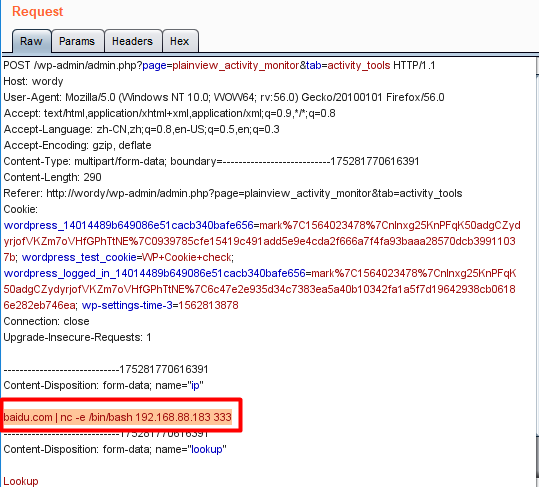Open the Params tab
The width and height of the screenshot is (539, 487).
(77, 41)
